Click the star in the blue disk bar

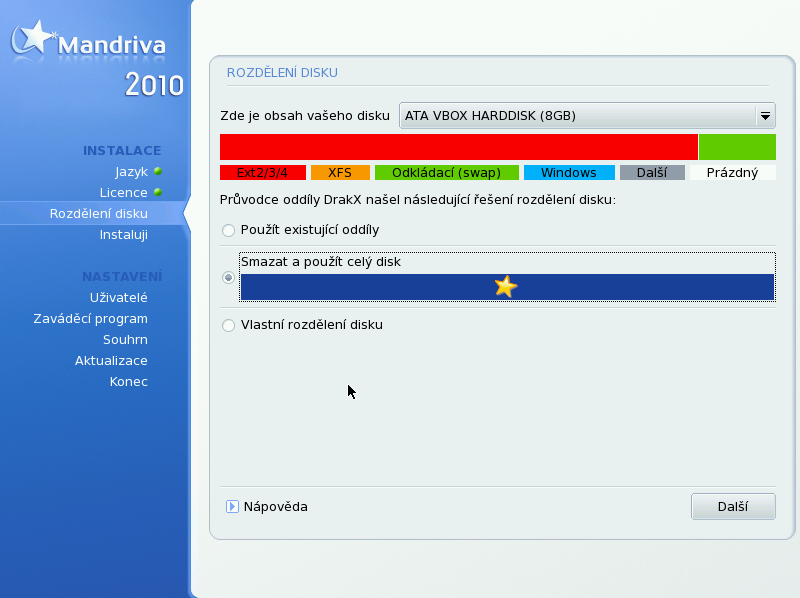(x=506, y=286)
